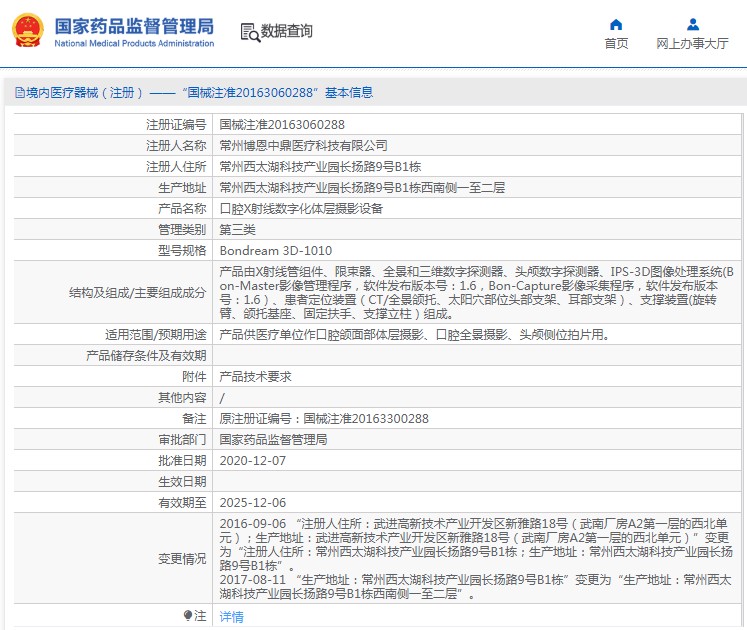Go to 首页 text link

click(x=616, y=44)
